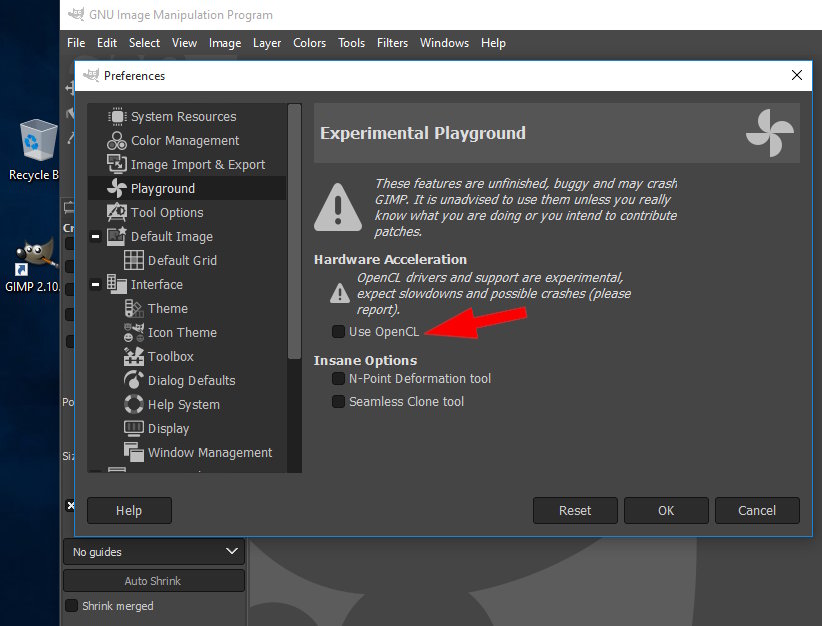The height and width of the screenshot is (626, 822).
Task: Click the Playground pinwheel icon in sidebar
Action: tap(117, 188)
